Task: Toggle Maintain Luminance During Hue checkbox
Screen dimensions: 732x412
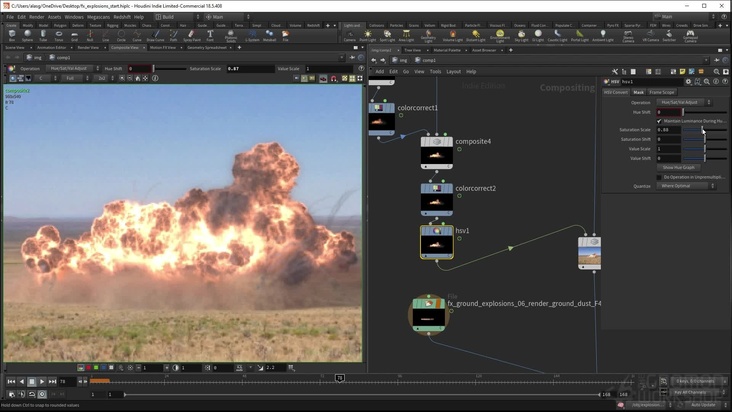Action: (x=659, y=121)
